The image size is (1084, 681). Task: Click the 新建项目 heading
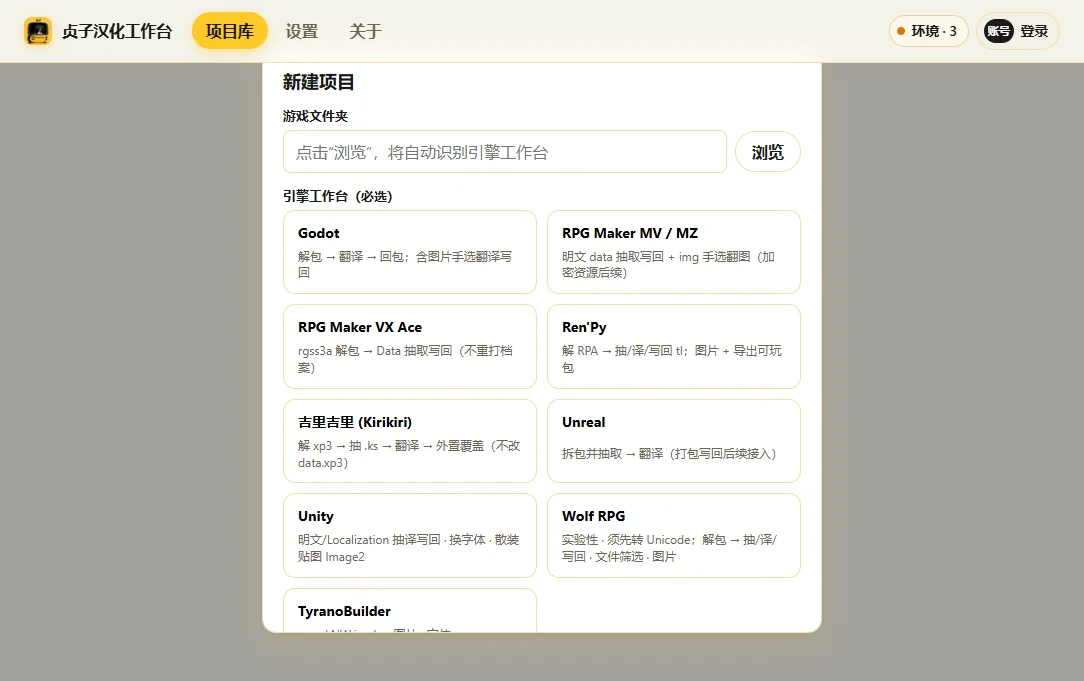coord(318,82)
